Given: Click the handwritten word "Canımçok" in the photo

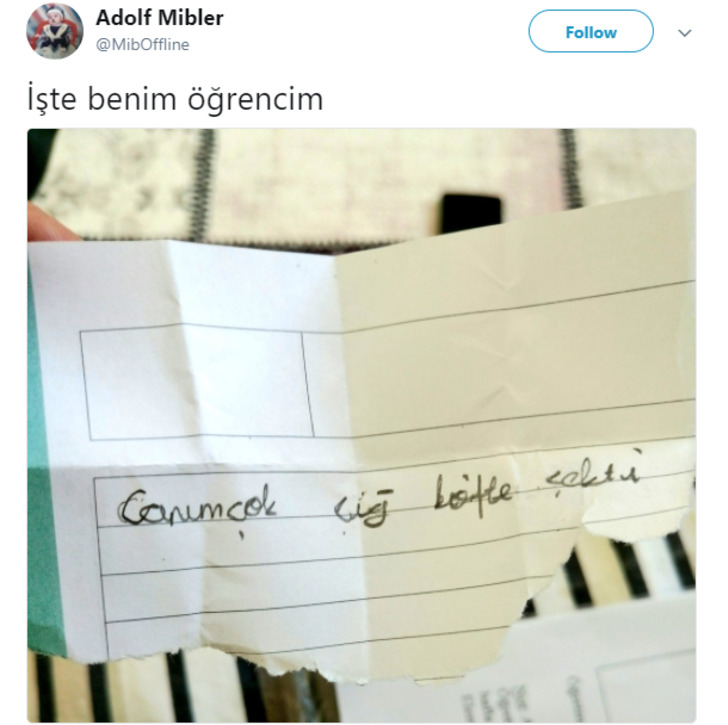Looking at the screenshot, I should click(x=198, y=507).
